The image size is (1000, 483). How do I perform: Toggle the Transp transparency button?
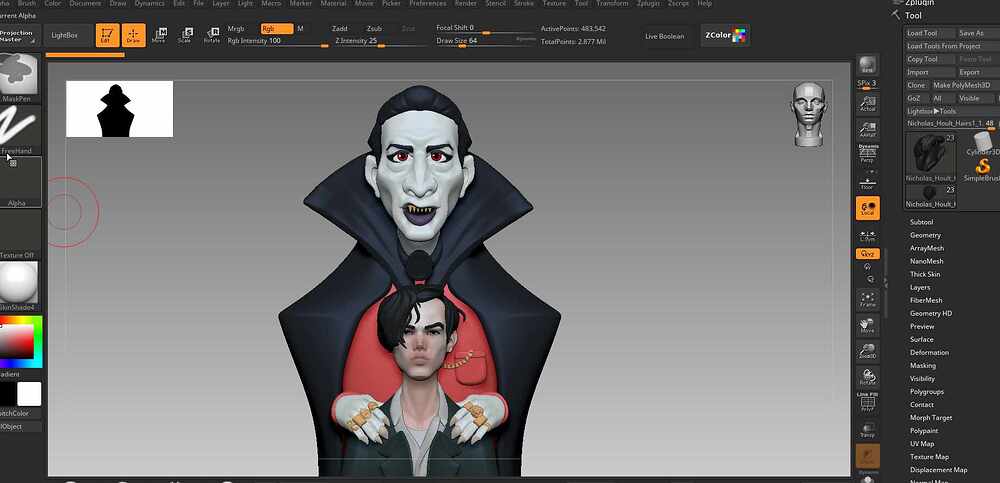coord(867,429)
